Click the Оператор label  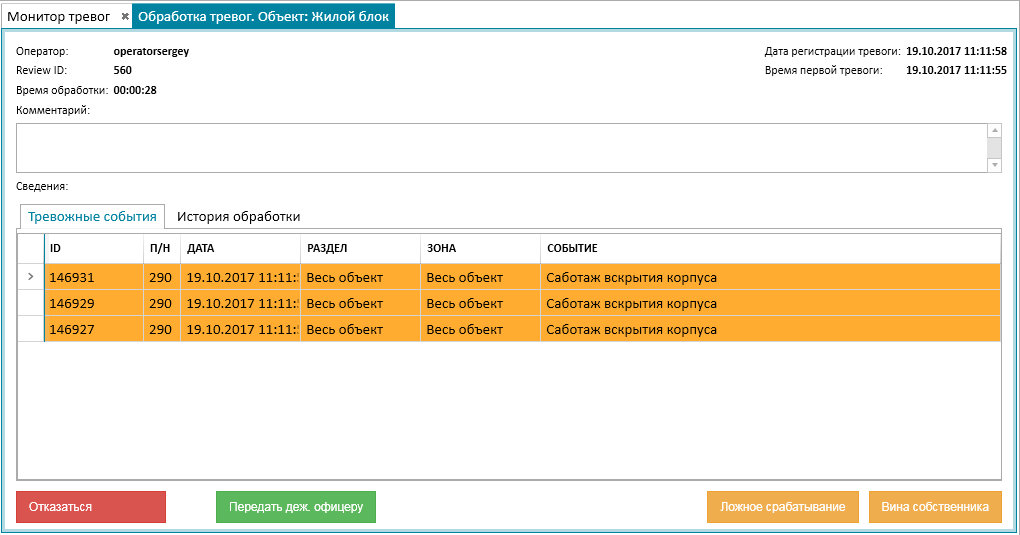coord(42,51)
